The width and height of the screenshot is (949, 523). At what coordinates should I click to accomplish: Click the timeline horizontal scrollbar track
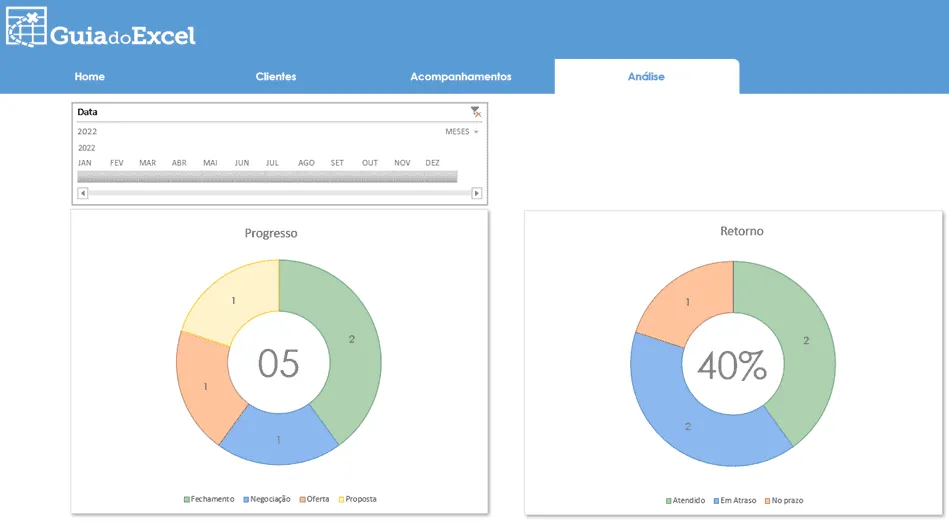[280, 193]
